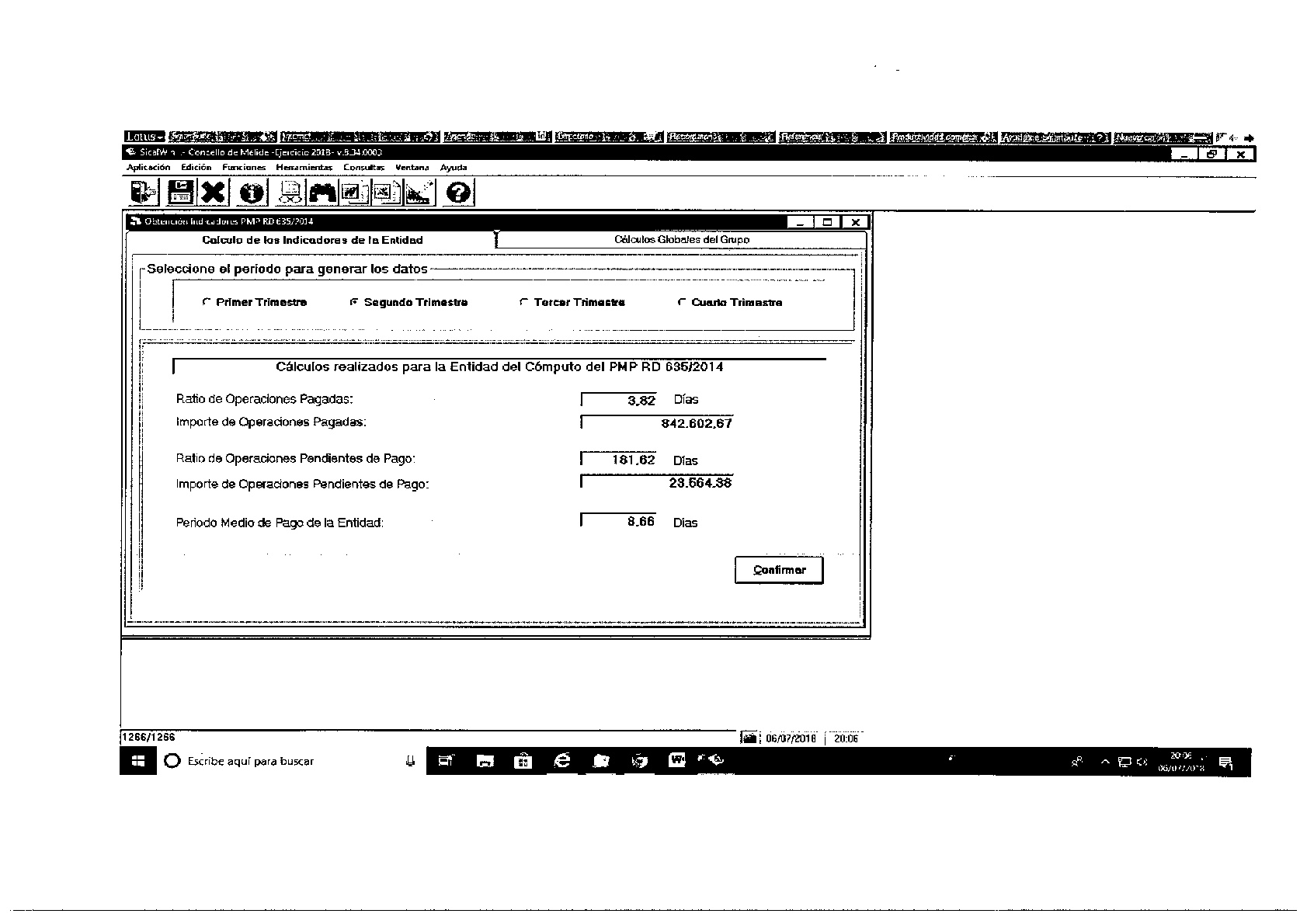Switch to Cálculos Globales del Grupo tab
This screenshot has width=1307, height=924.
682,240
